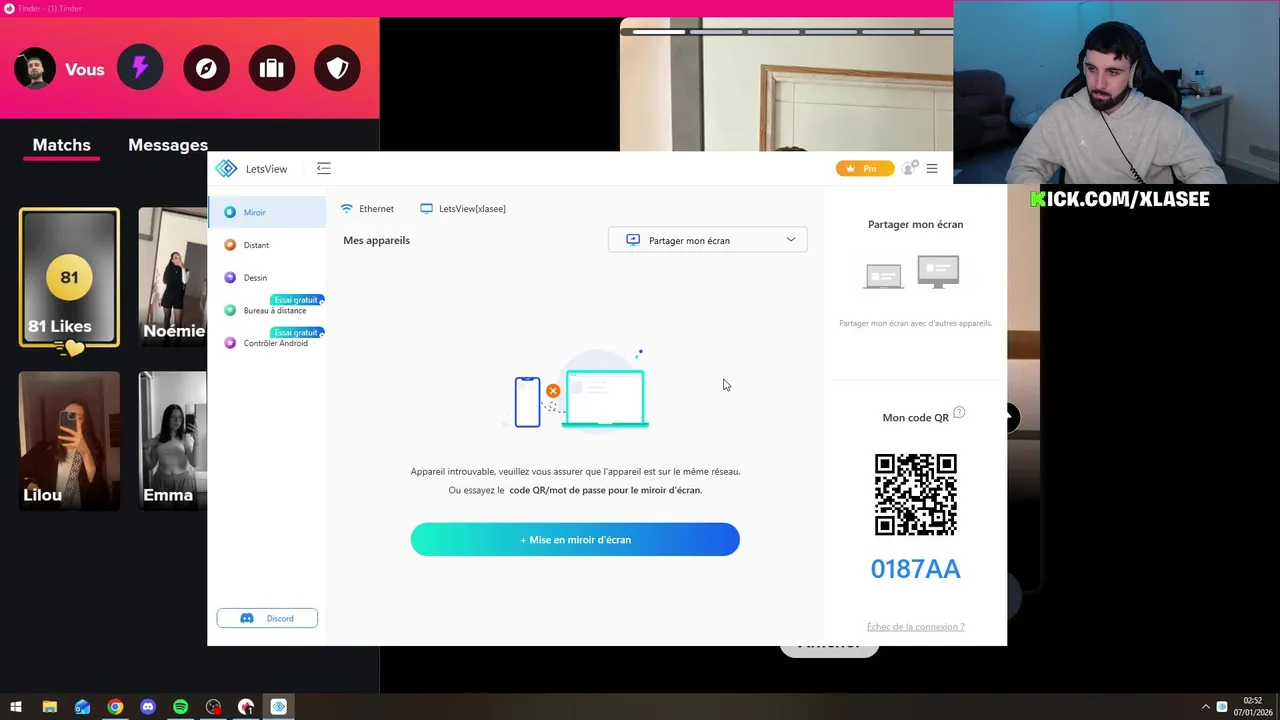1280x720 pixels.
Task: Click the 0187AA connection code
Action: point(915,569)
